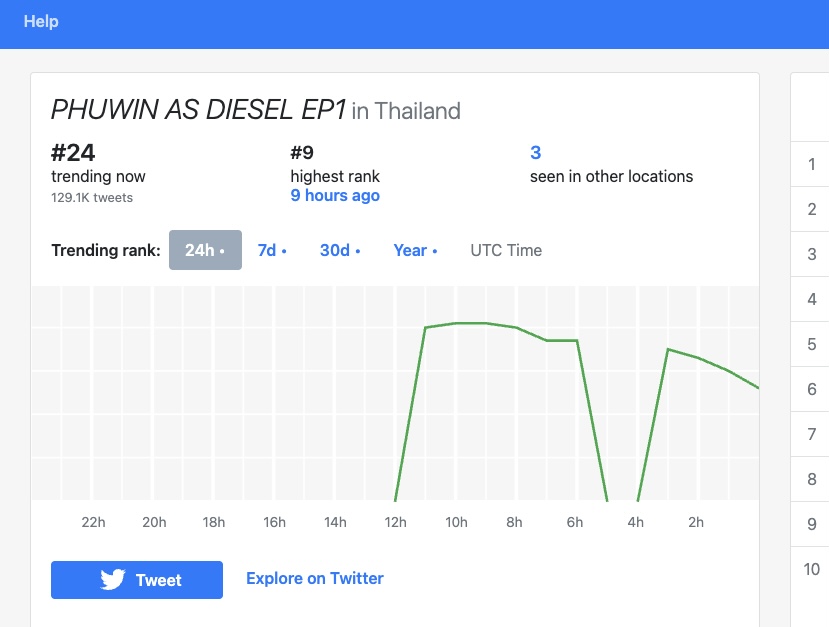Screen dimensions: 829x627
Task: Click the blue '3' other locations link
Action: [536, 153]
